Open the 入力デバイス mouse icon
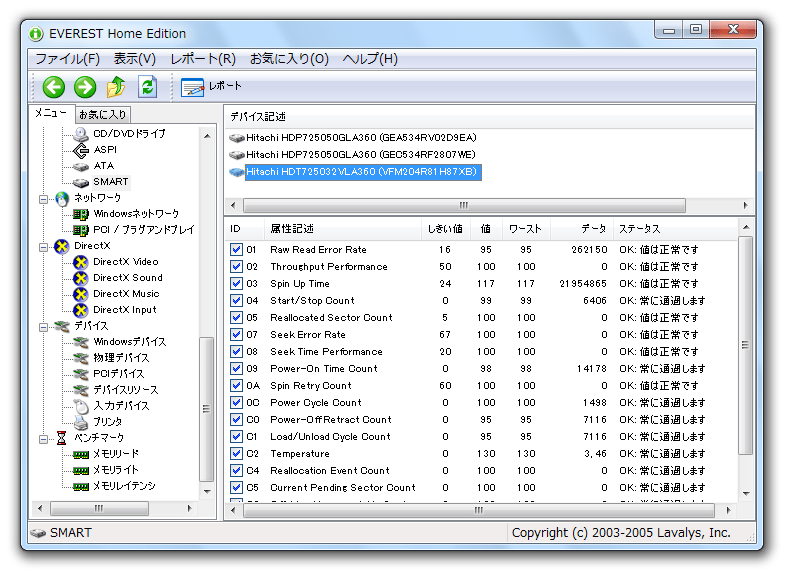Viewport: 787px width, 573px height. tap(81, 406)
